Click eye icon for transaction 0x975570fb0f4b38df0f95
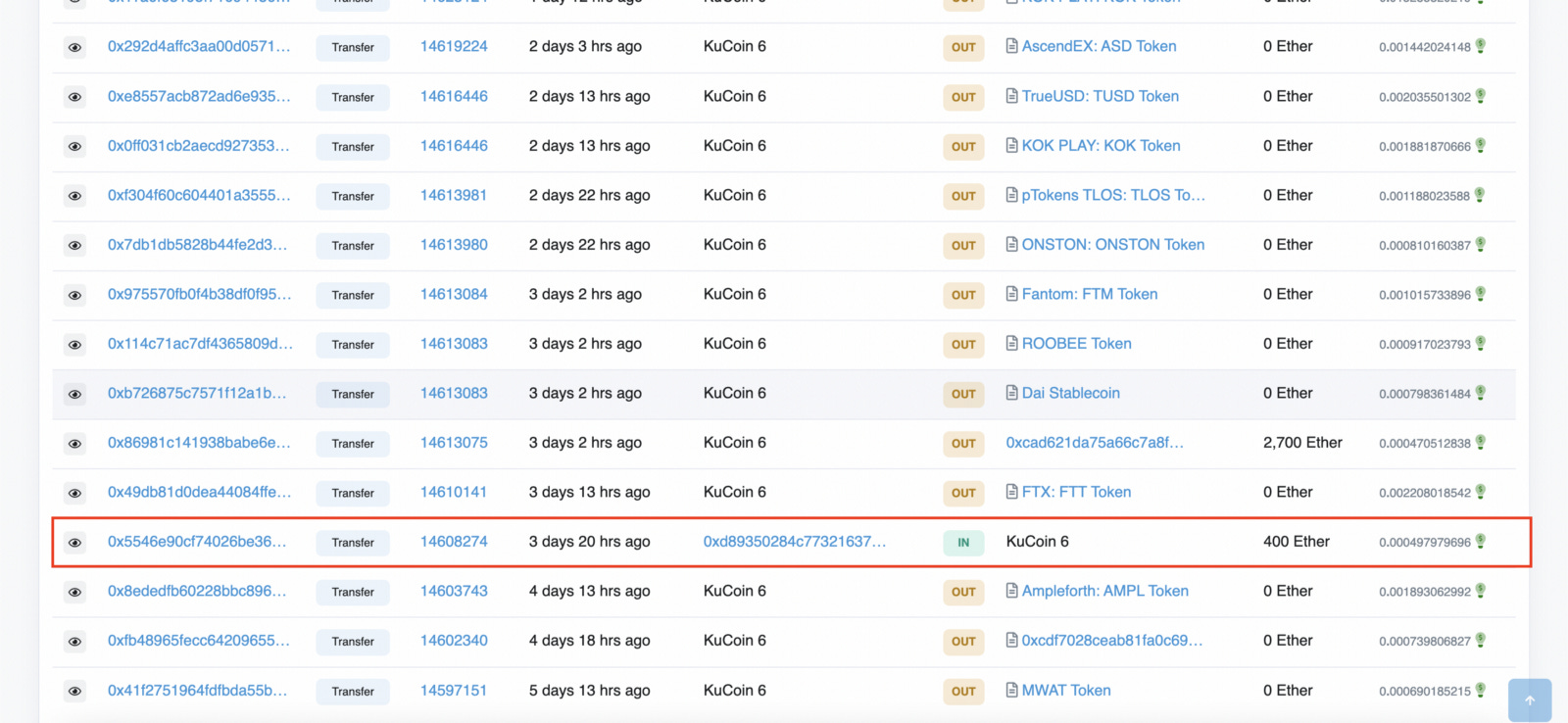1568x723 pixels. point(74,295)
